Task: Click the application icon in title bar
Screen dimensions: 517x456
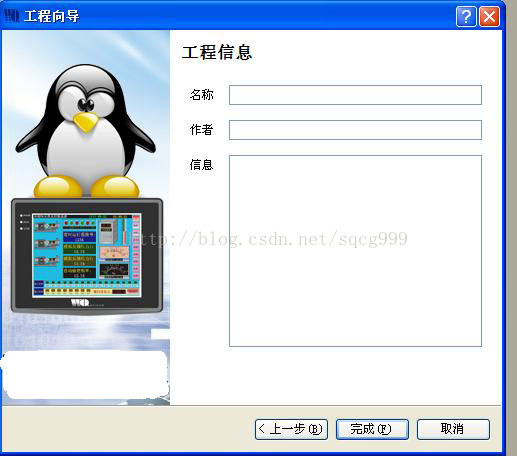Action: tap(12, 16)
